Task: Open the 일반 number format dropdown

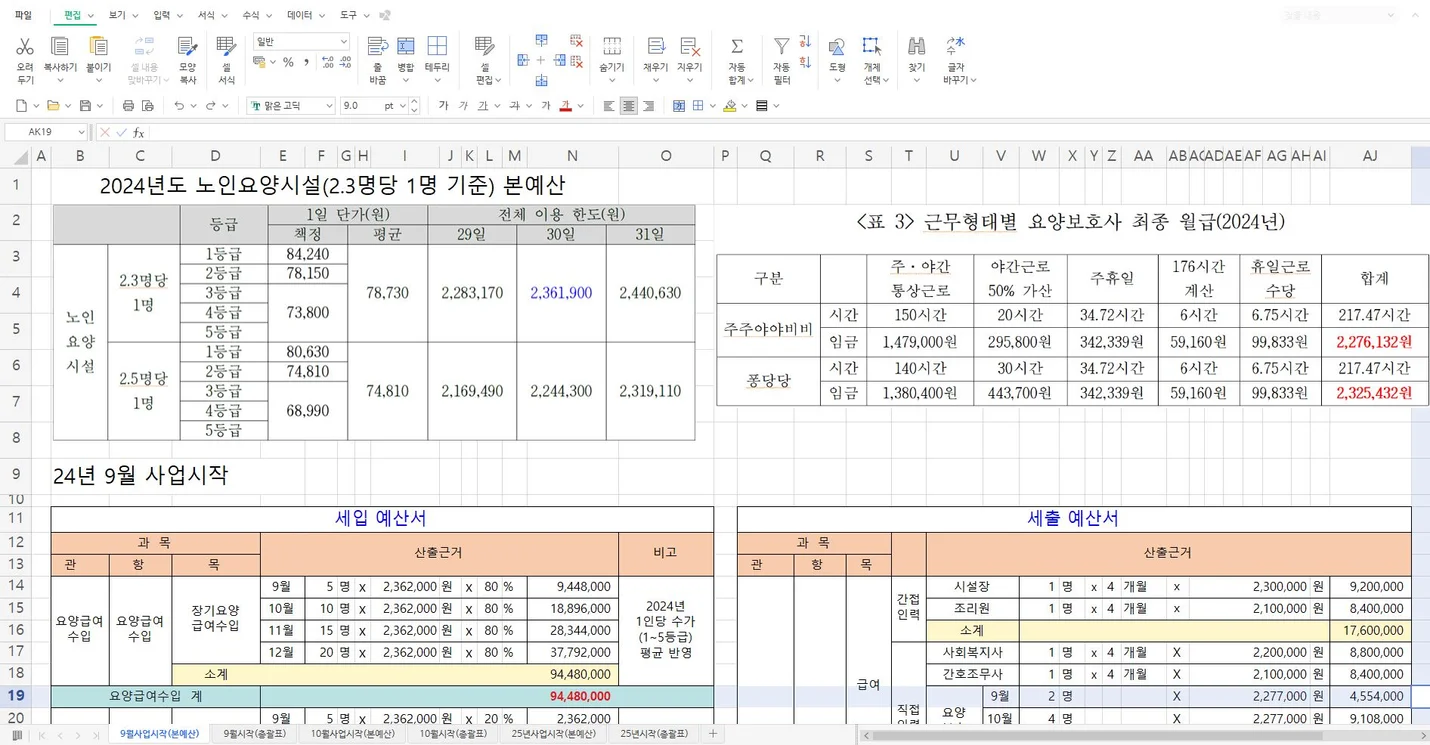Action: click(x=343, y=42)
